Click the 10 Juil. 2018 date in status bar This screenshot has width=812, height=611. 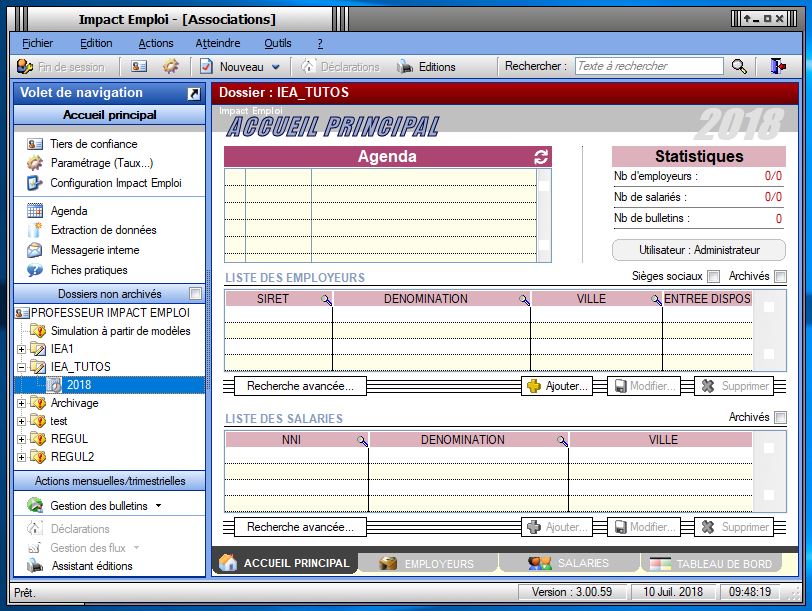click(x=673, y=592)
